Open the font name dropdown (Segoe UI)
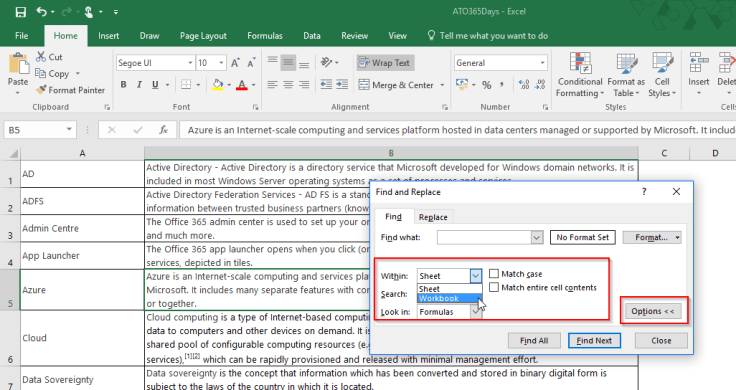736x390 pixels. point(191,63)
